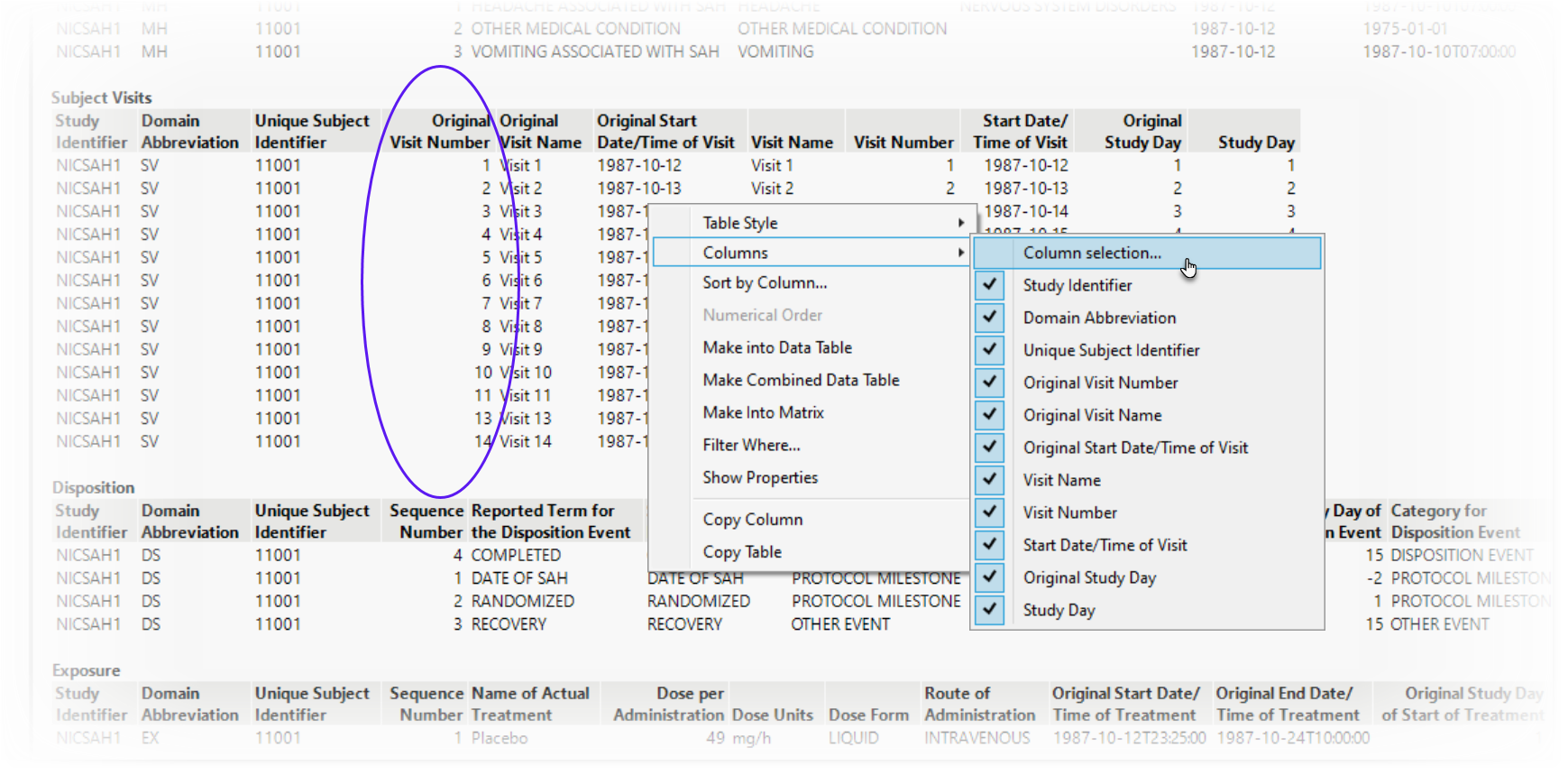The image size is (1568, 775).
Task: Uncheck the Domain Abbreviation column
Action: (x=990, y=318)
